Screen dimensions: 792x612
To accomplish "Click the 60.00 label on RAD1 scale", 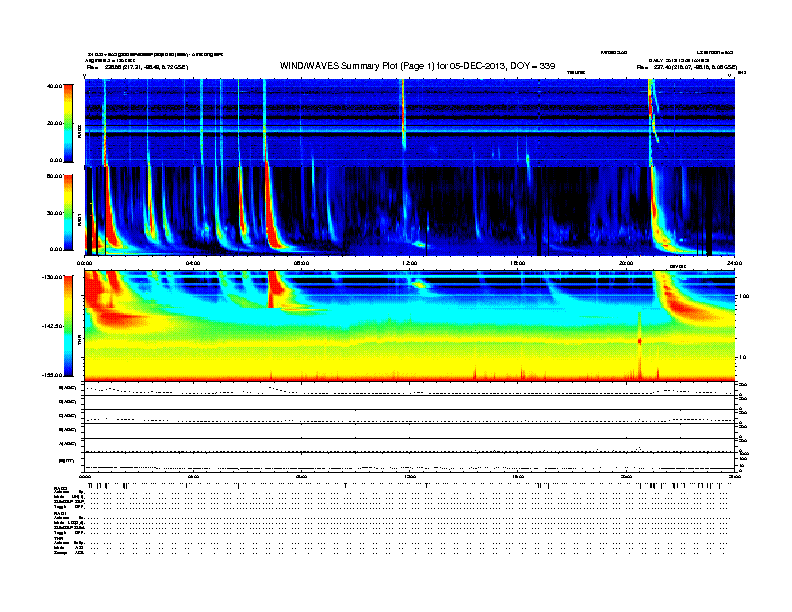I will [54, 176].
